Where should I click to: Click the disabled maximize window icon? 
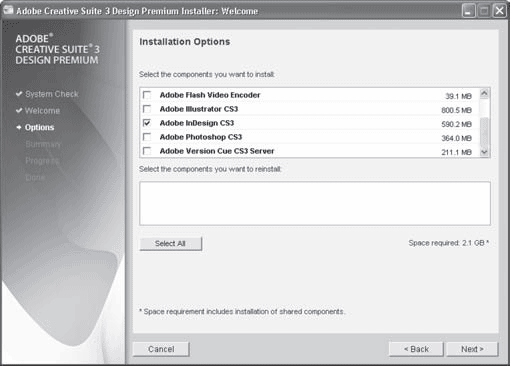484,11
